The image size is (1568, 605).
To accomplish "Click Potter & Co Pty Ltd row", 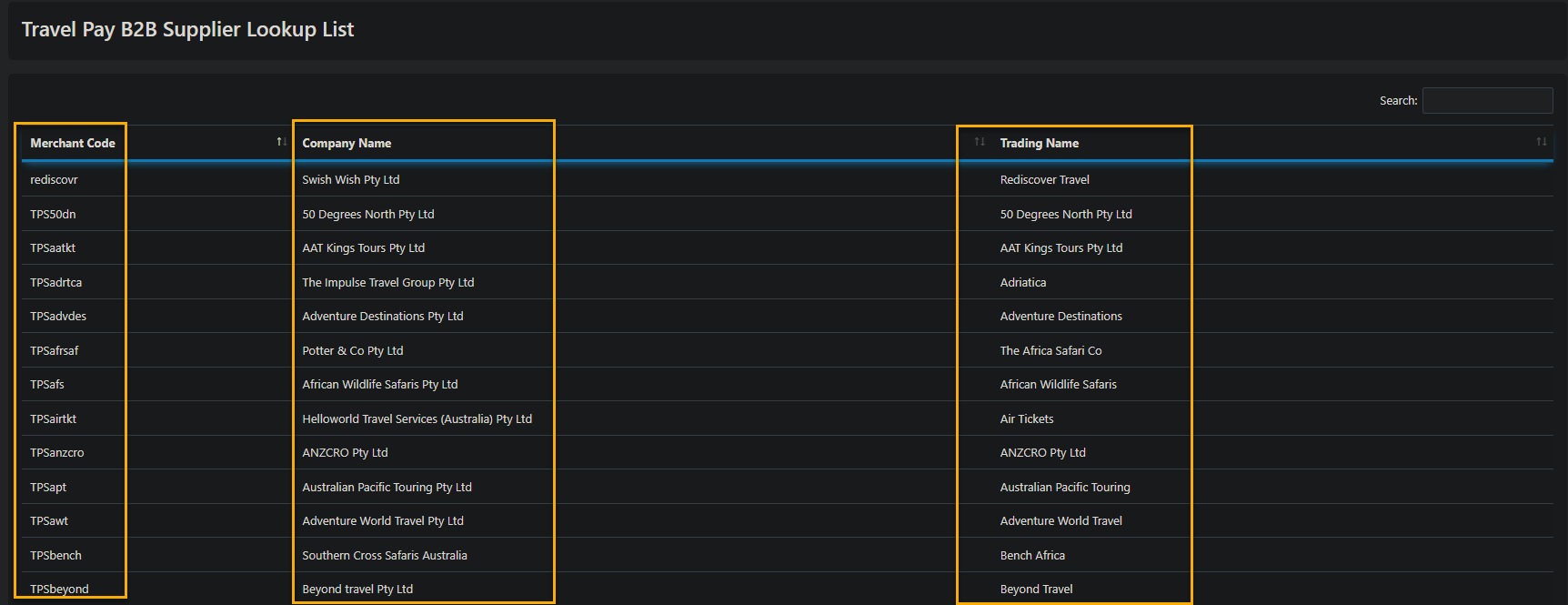I will coord(352,351).
